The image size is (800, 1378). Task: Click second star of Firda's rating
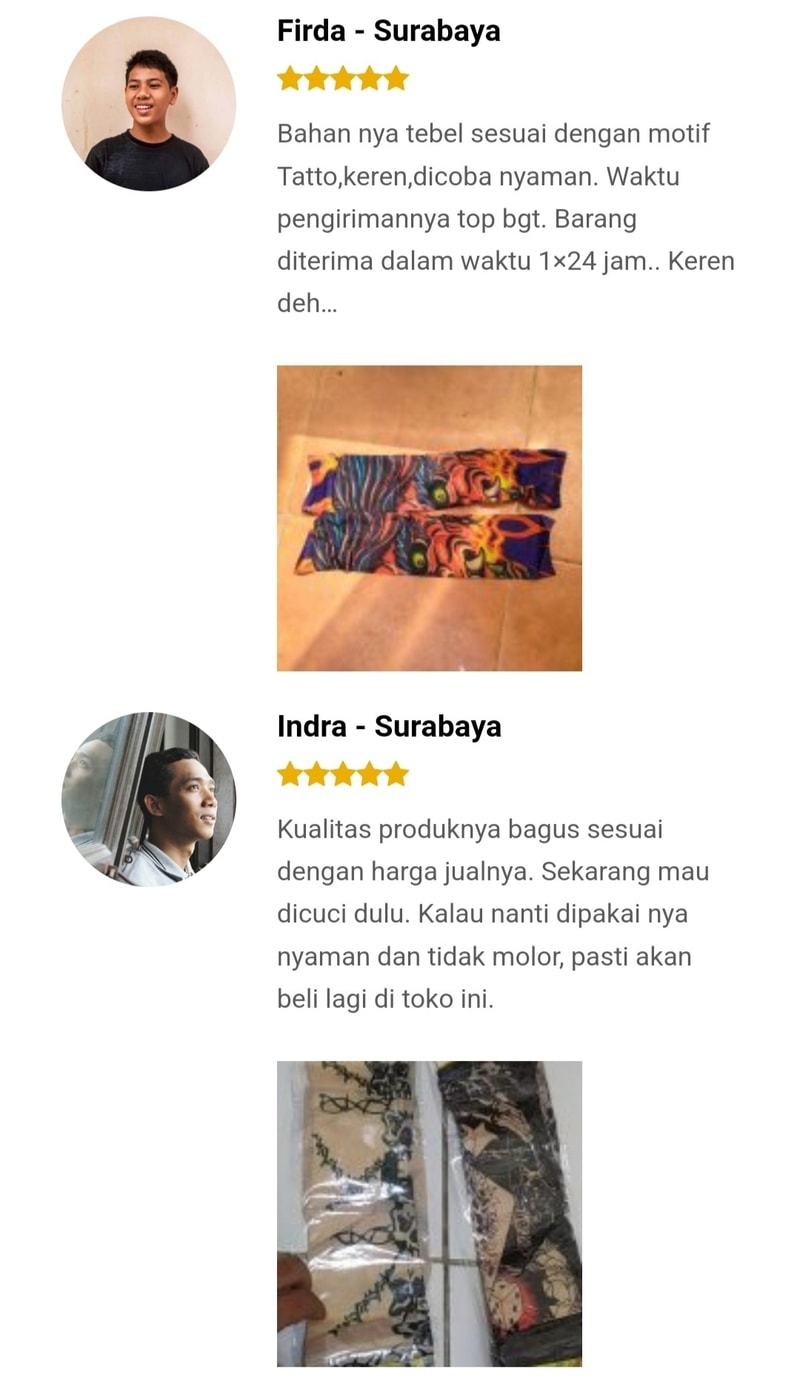click(316, 78)
